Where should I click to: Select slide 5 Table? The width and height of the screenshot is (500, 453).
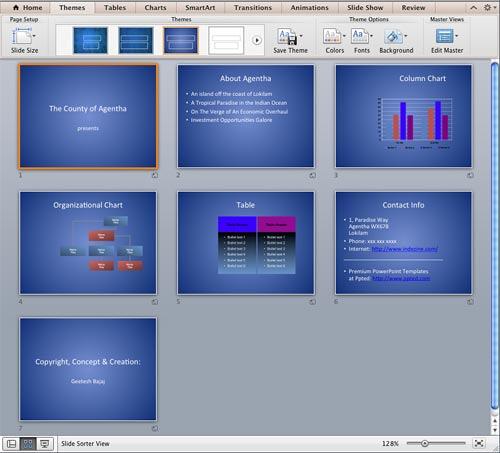[246, 243]
